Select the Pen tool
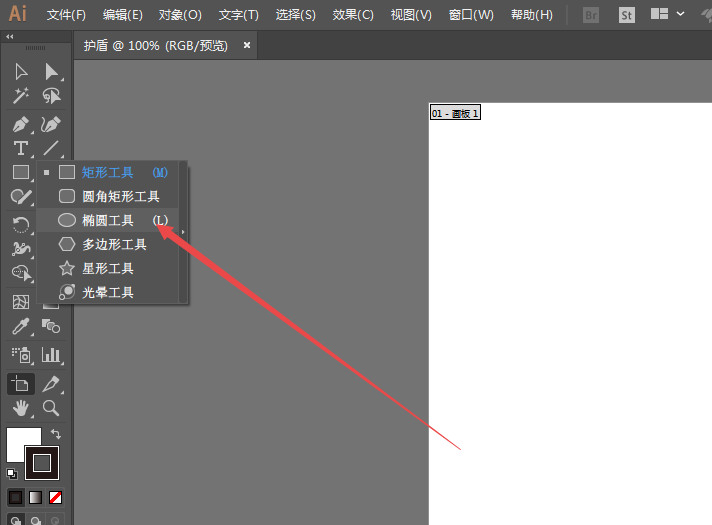The height and width of the screenshot is (525, 712). [x=21, y=124]
